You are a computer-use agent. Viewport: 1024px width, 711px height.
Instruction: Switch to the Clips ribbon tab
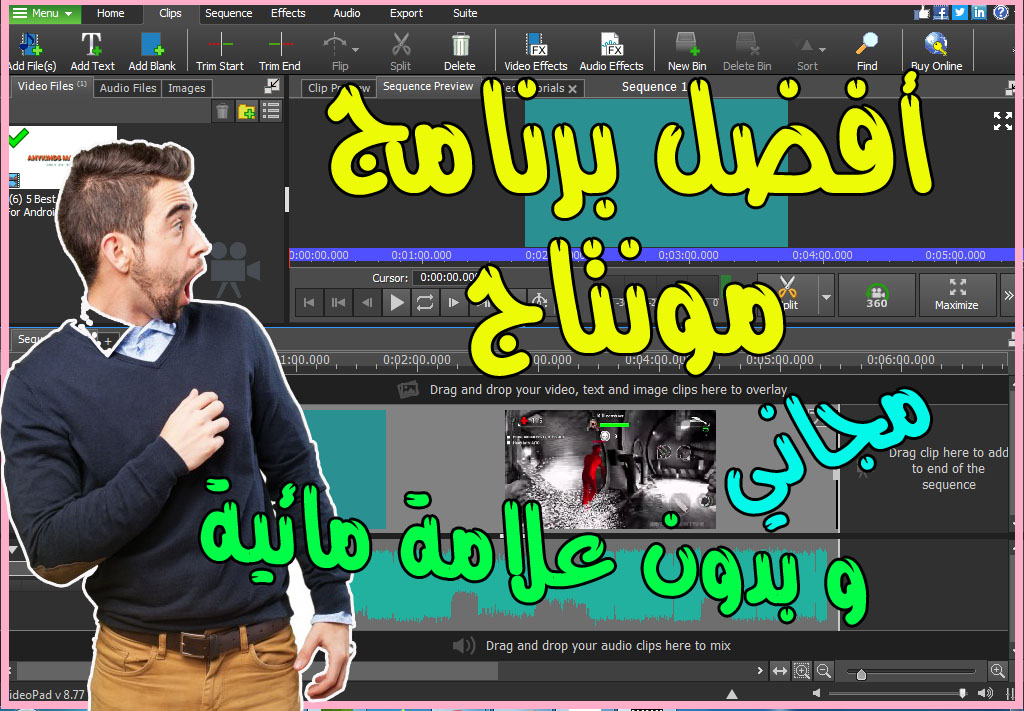170,13
